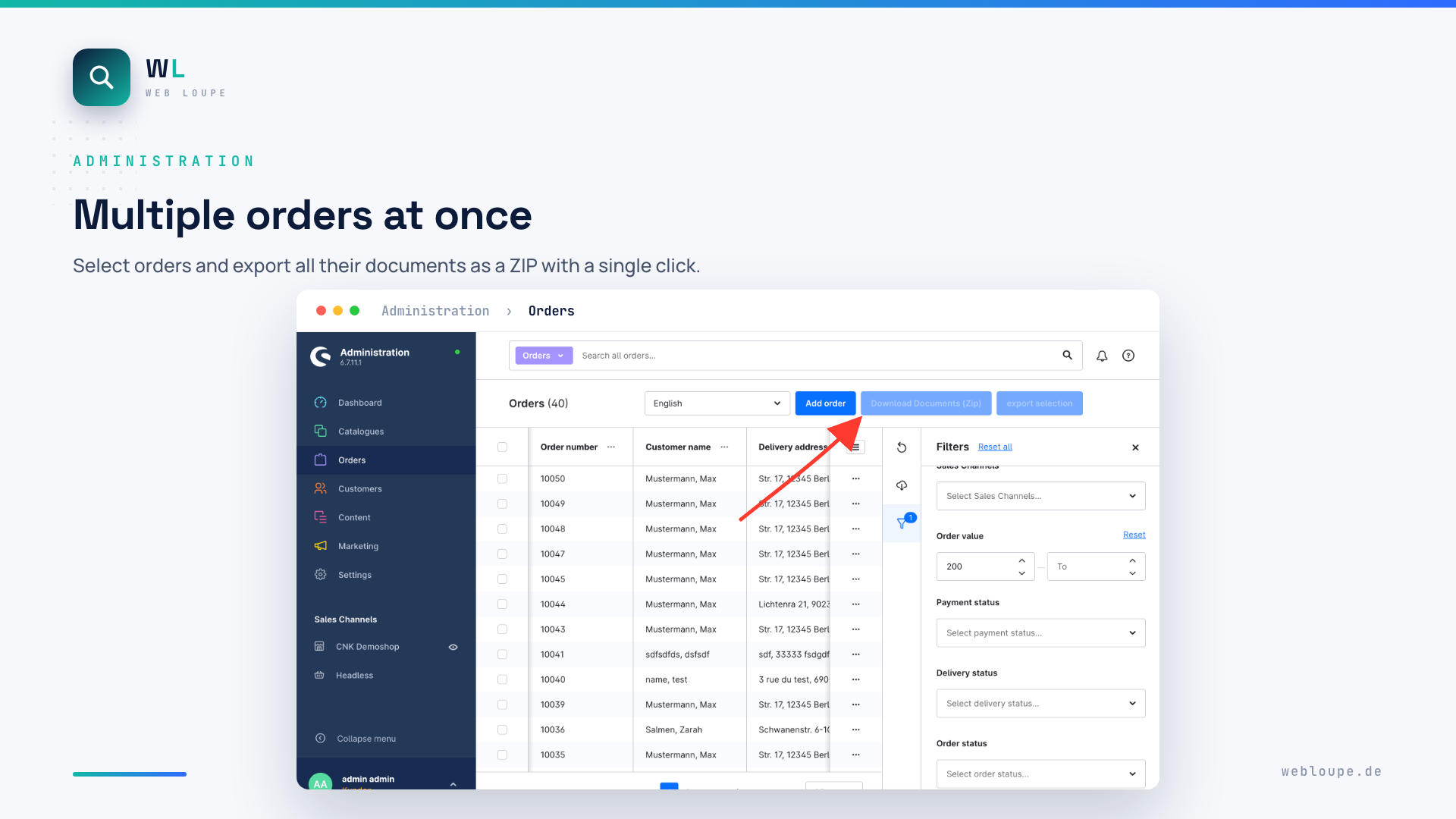Select checkbox for order 10035

pos(502,755)
